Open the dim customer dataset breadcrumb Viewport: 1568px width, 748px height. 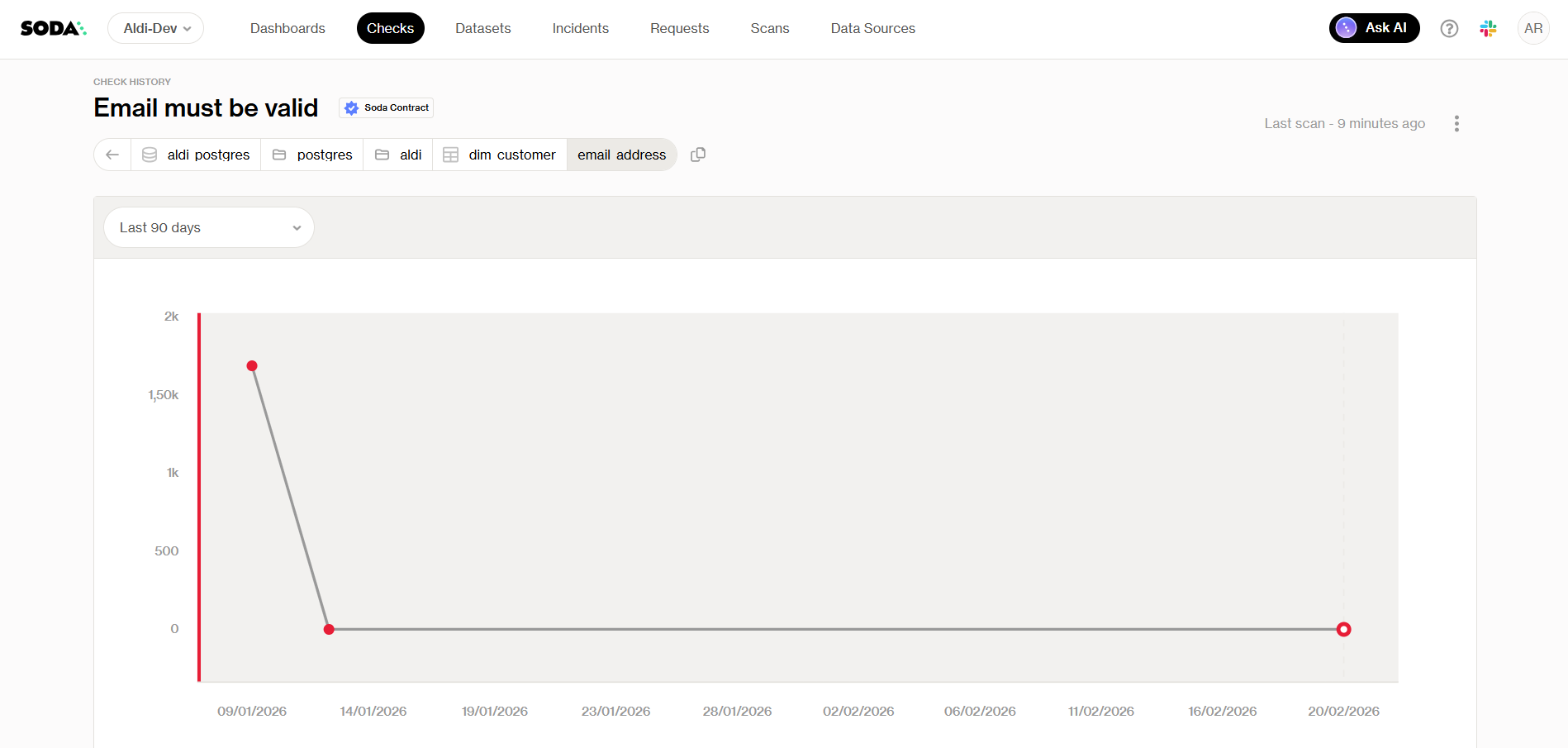tap(500, 155)
